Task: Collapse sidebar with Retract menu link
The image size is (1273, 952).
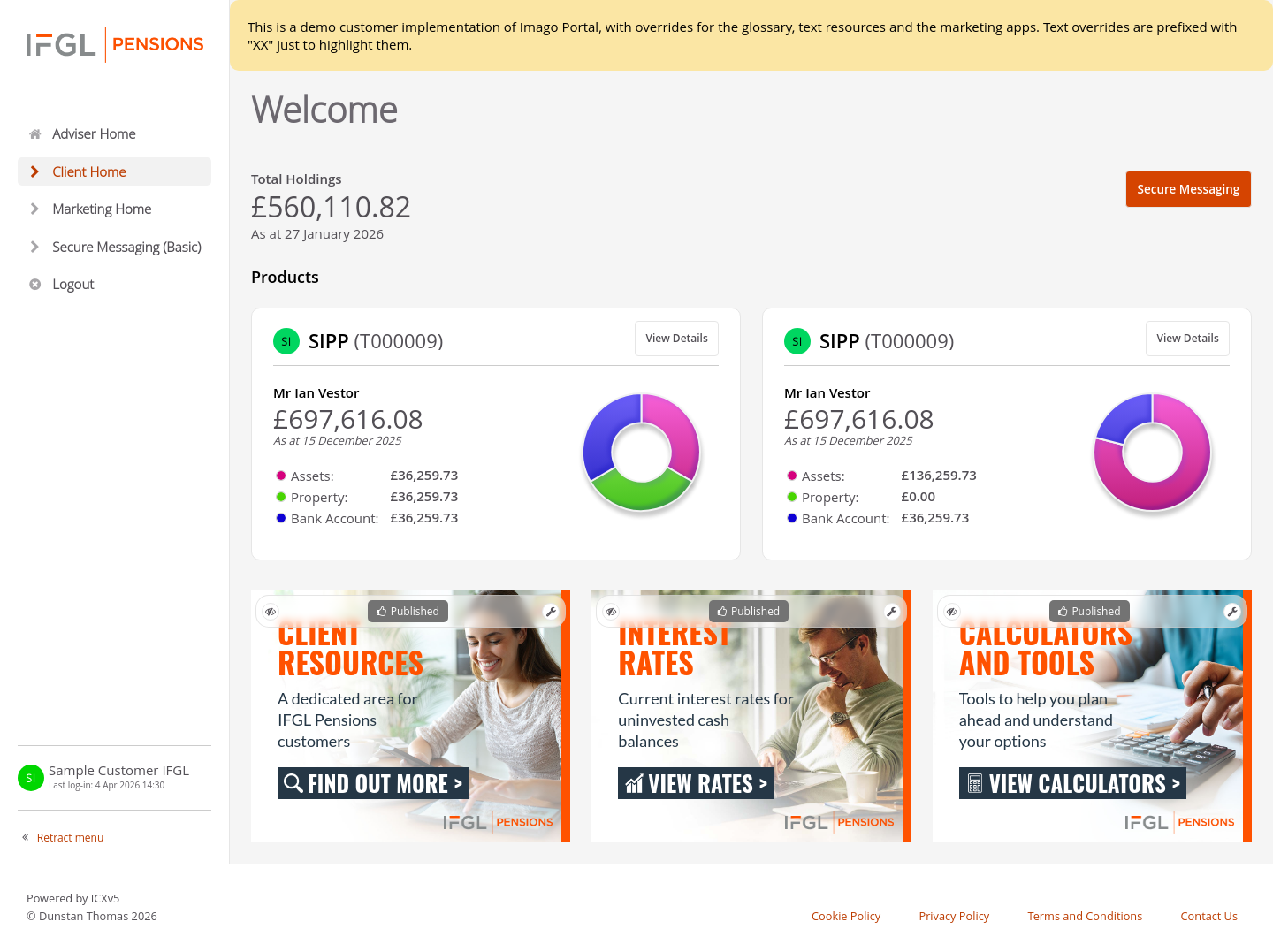Action: click(x=70, y=837)
